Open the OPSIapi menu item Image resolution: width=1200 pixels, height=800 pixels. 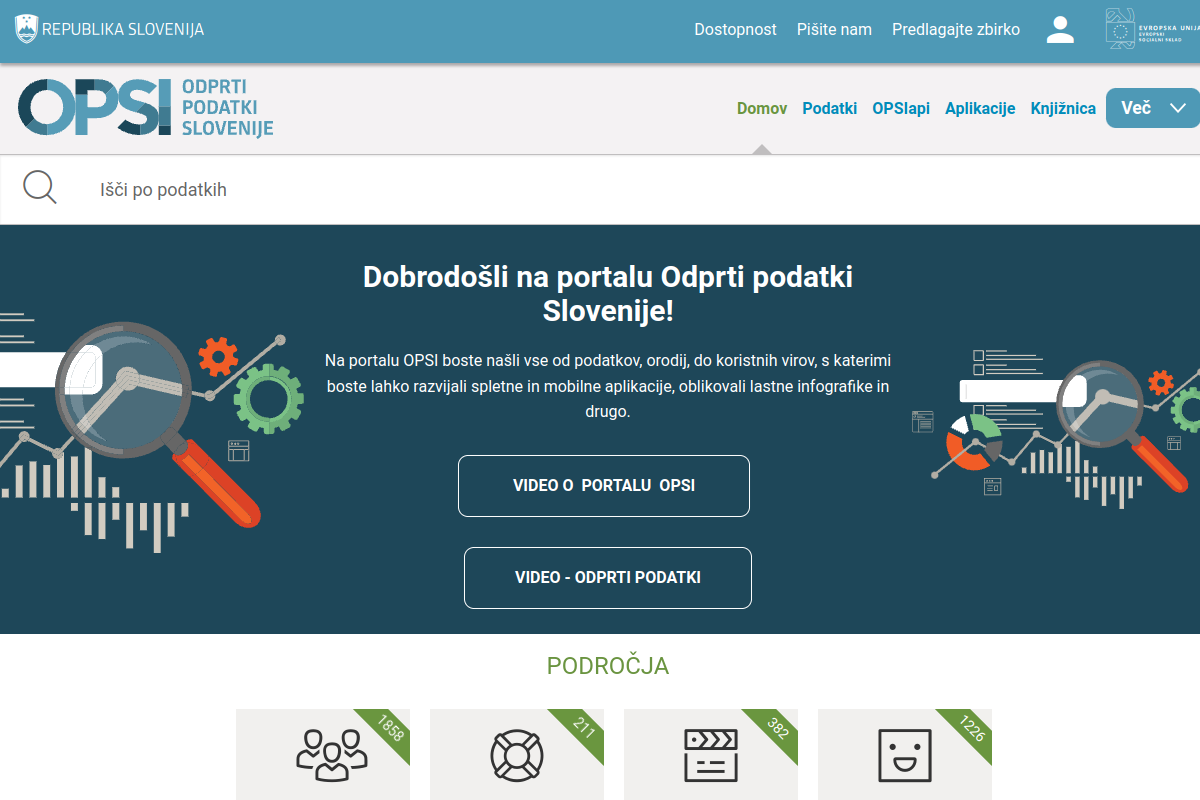point(901,108)
